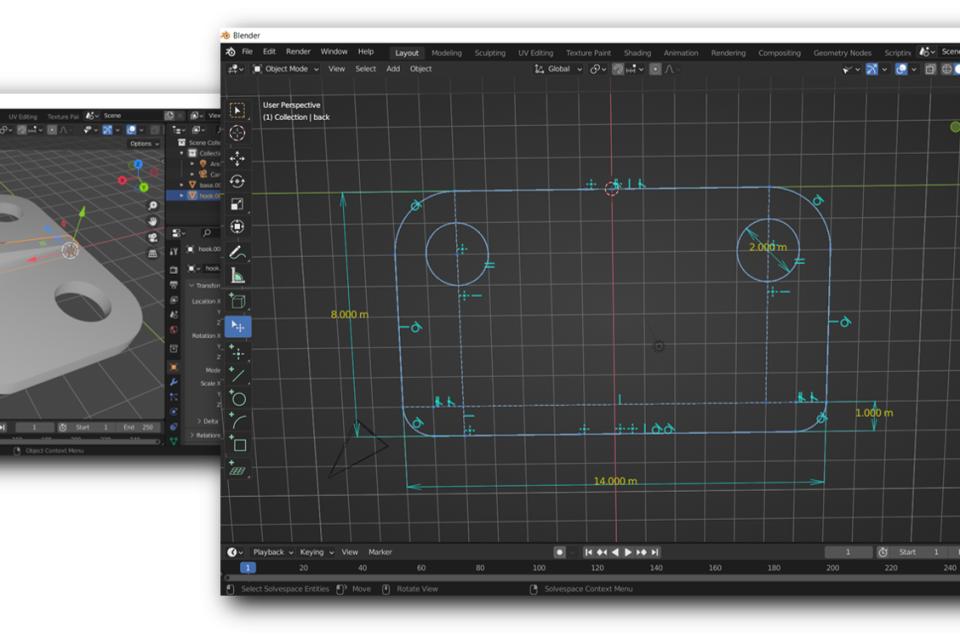Image resolution: width=960 pixels, height=640 pixels.
Task: Switch to the Modeling workspace tab
Action: pyautogui.click(x=446, y=53)
